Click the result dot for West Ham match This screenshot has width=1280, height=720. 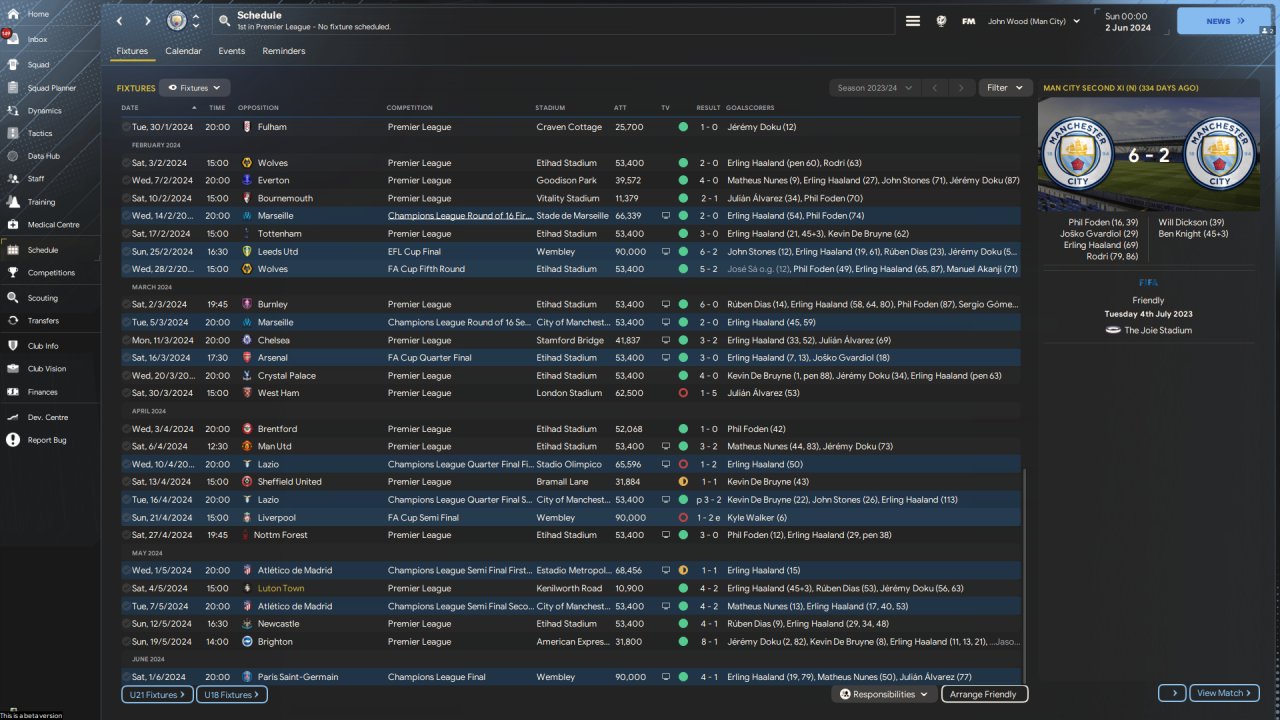683,393
